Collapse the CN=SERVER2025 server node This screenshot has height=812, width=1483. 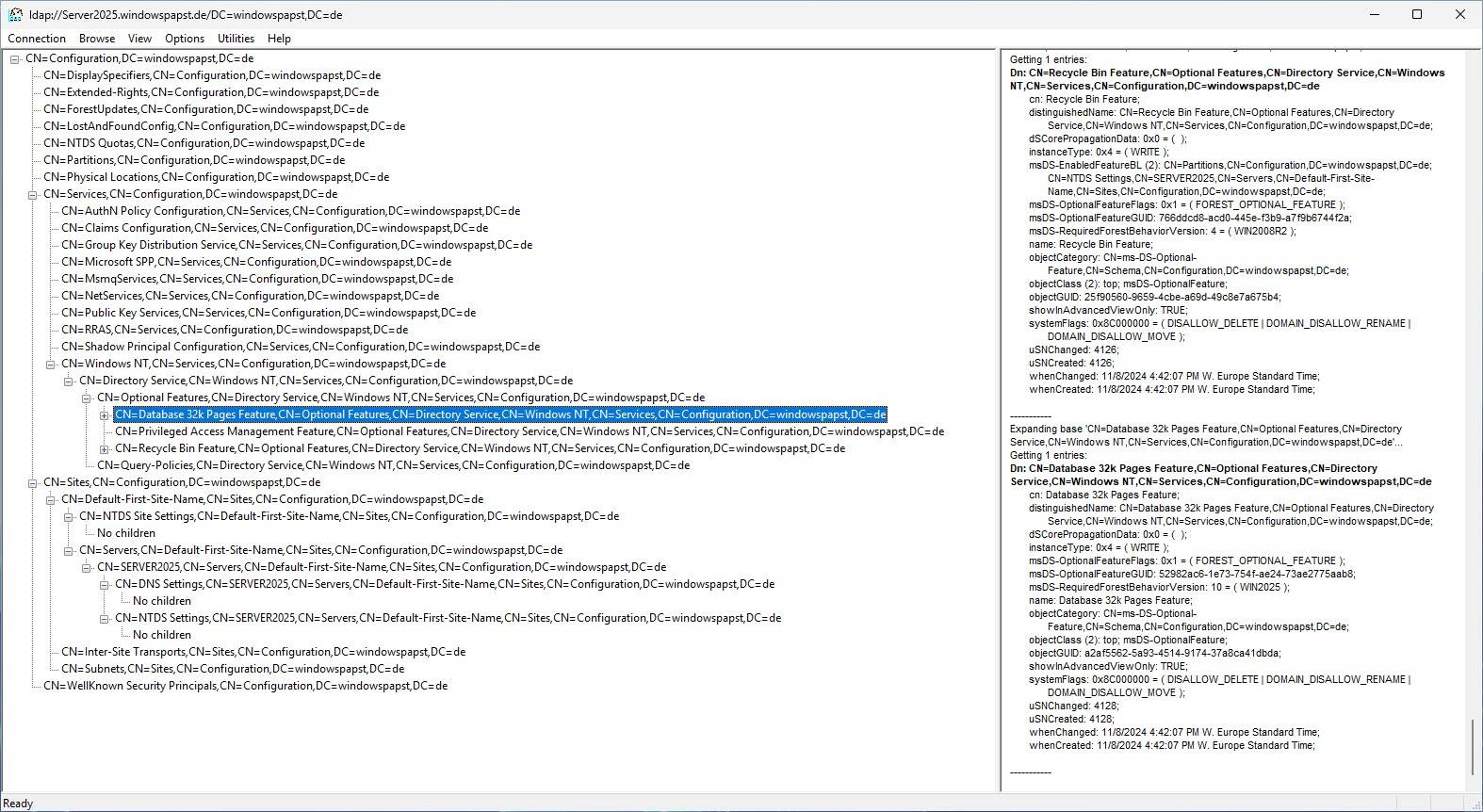click(87, 568)
